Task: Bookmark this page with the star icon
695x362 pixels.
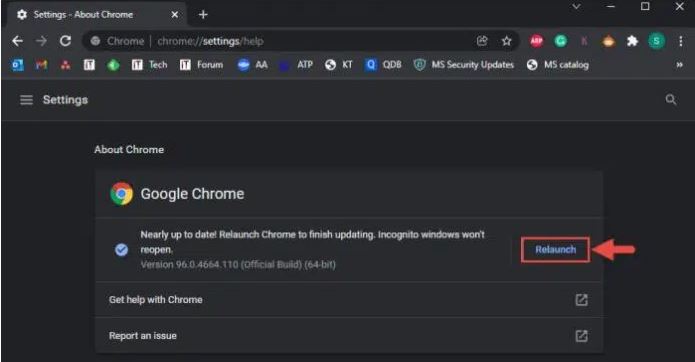Action: pyautogui.click(x=506, y=41)
